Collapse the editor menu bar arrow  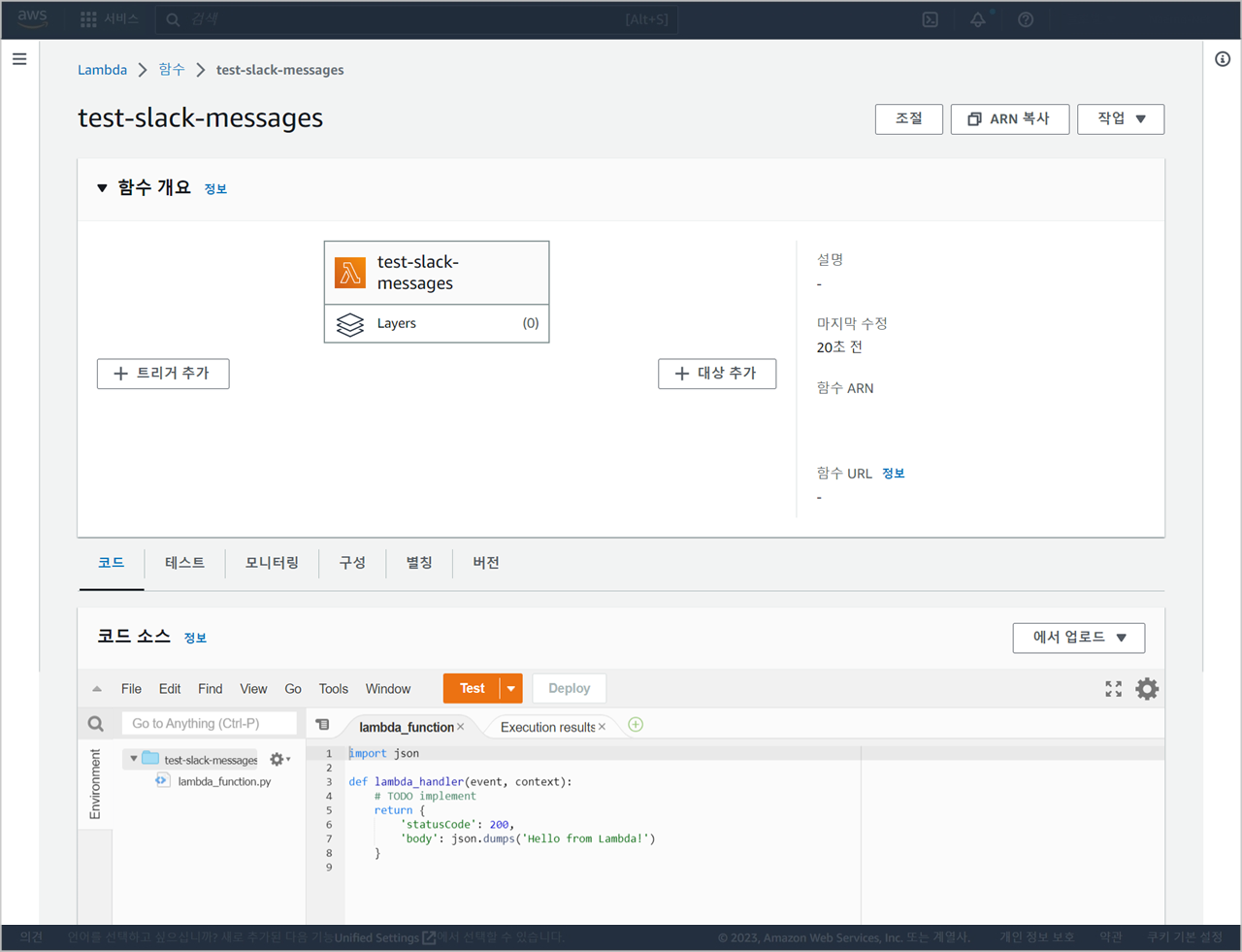[x=97, y=689]
